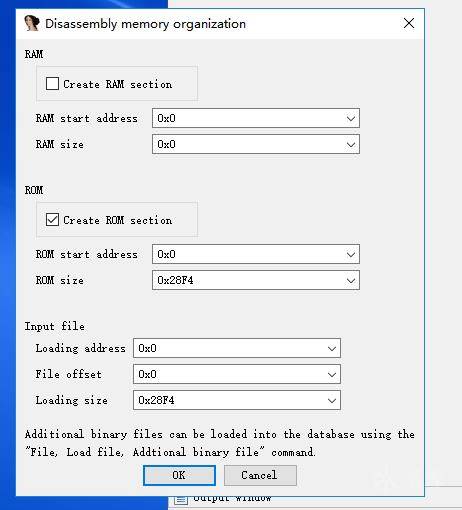Click the 'Disassembly memory organization' title text

(x=145, y=24)
